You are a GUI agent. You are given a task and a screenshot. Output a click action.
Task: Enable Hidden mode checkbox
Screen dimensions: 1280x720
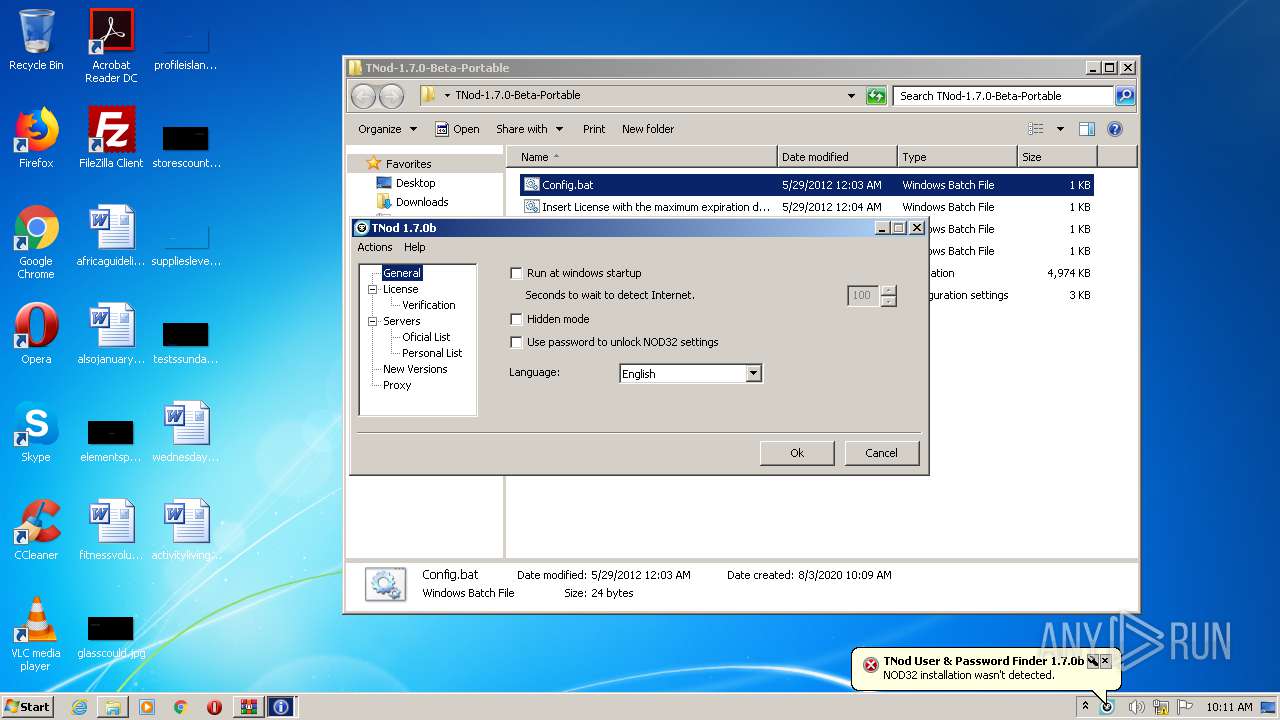(x=517, y=319)
